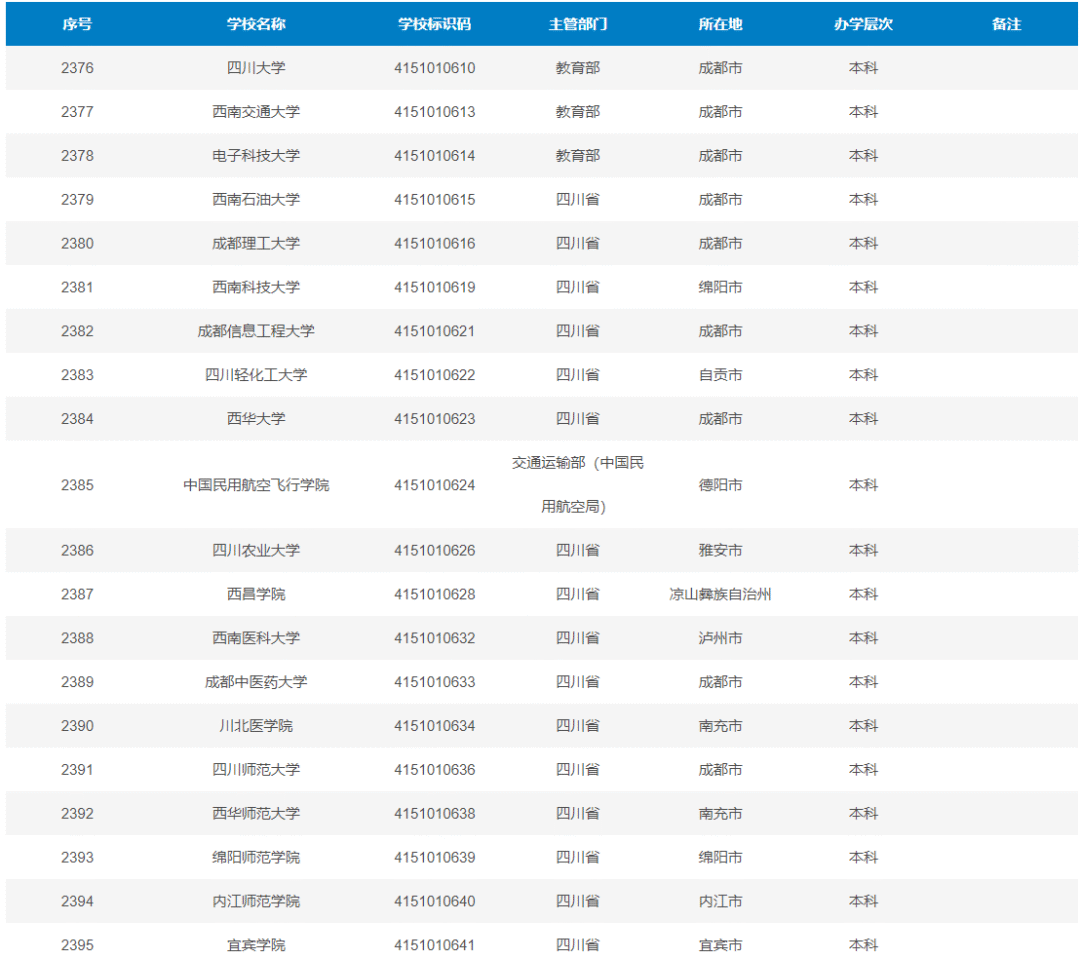
Task: Click the 主管部门 column header
Action: click(578, 24)
